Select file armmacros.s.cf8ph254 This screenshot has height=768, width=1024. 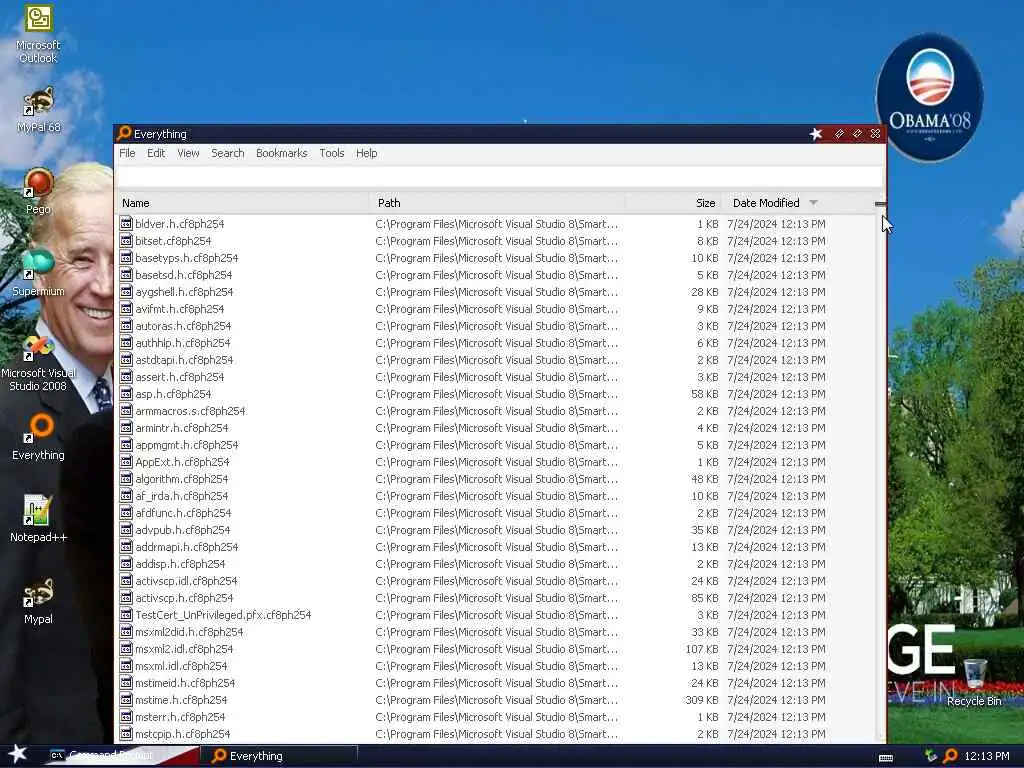[x=190, y=411]
